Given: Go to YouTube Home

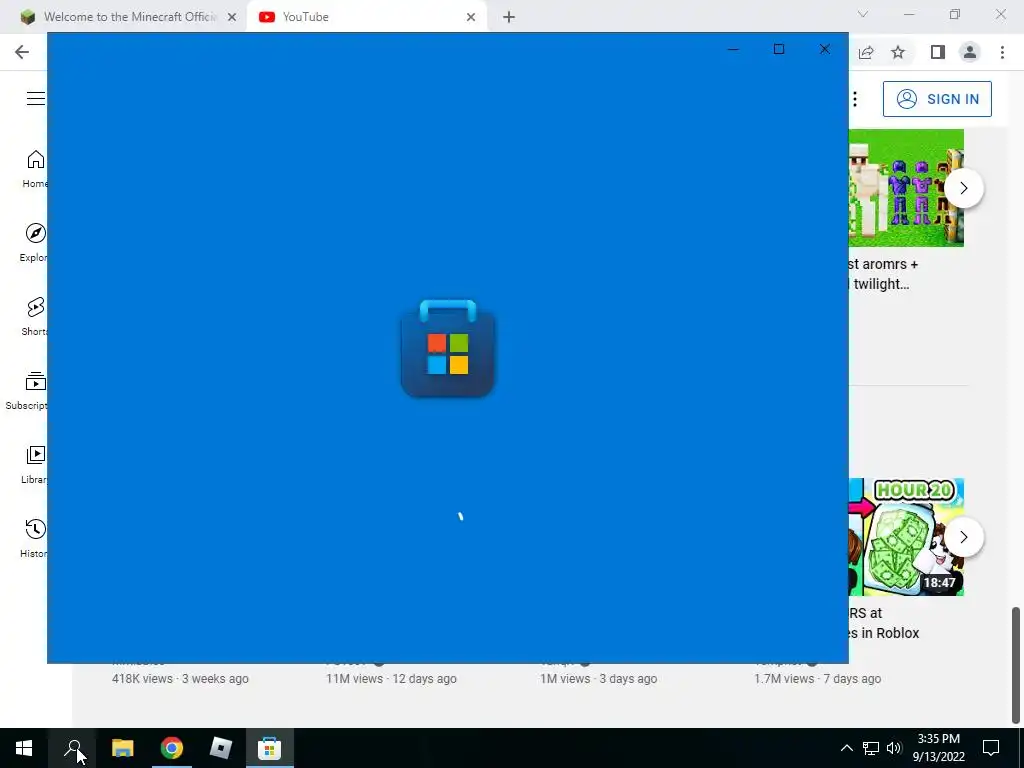Looking at the screenshot, I should 35,168.
